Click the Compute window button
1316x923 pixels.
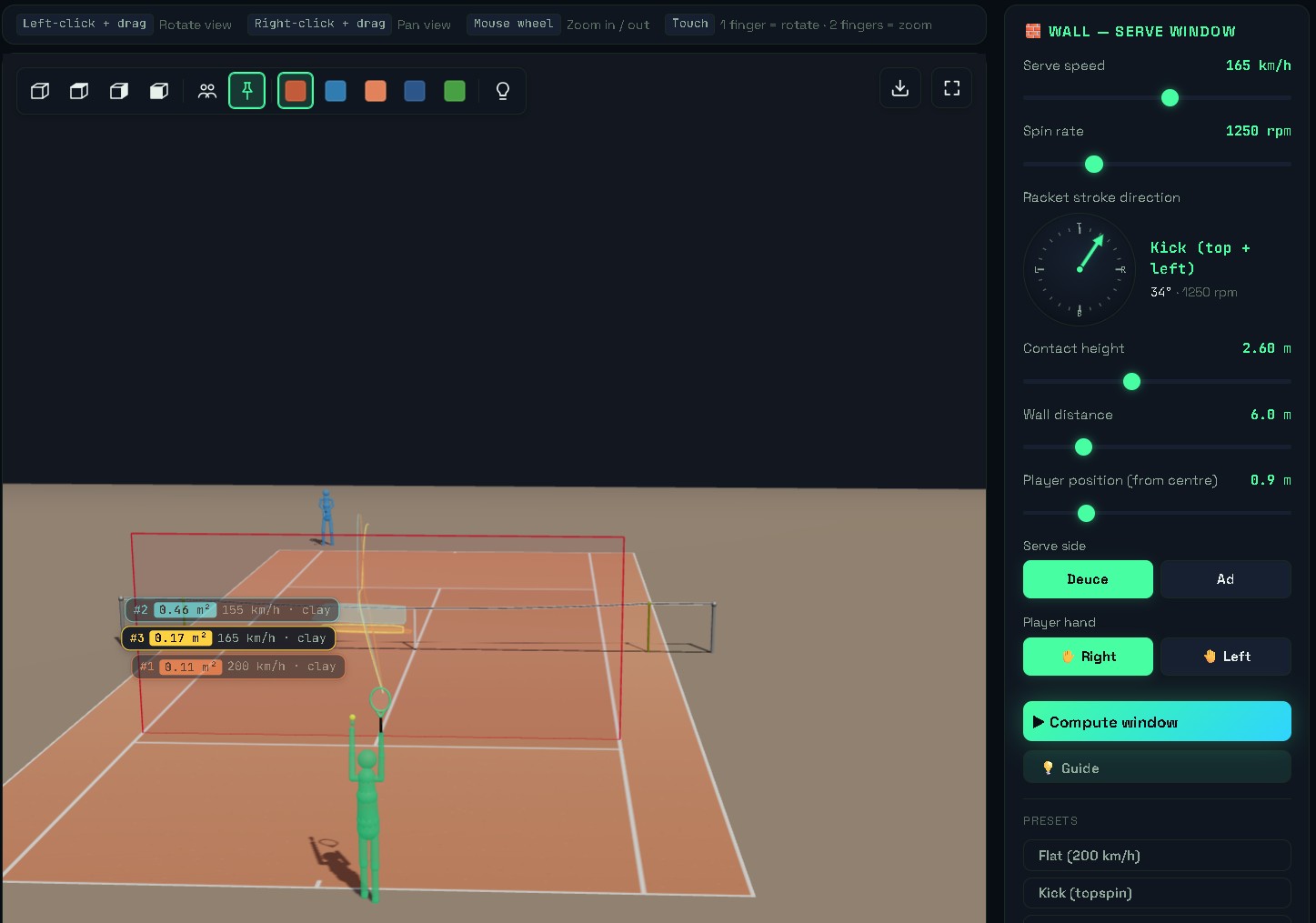[x=1157, y=721]
